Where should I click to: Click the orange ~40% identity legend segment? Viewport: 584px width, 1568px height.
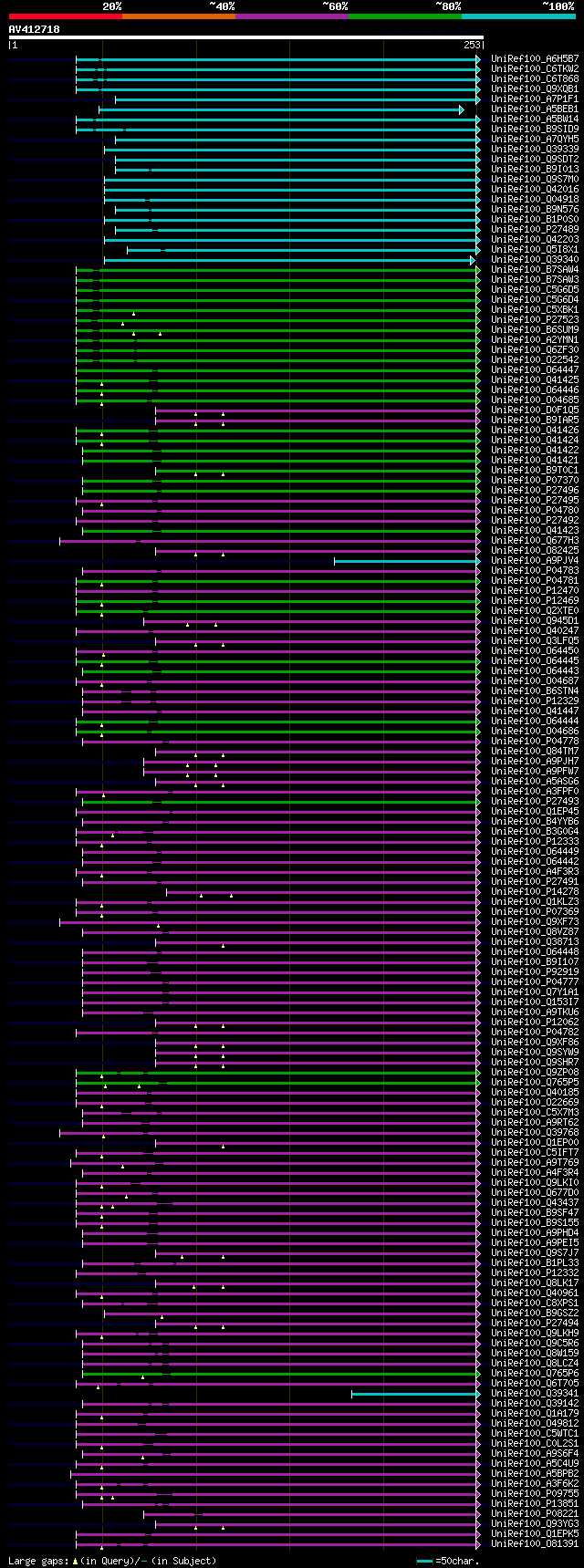pyautogui.click(x=179, y=16)
